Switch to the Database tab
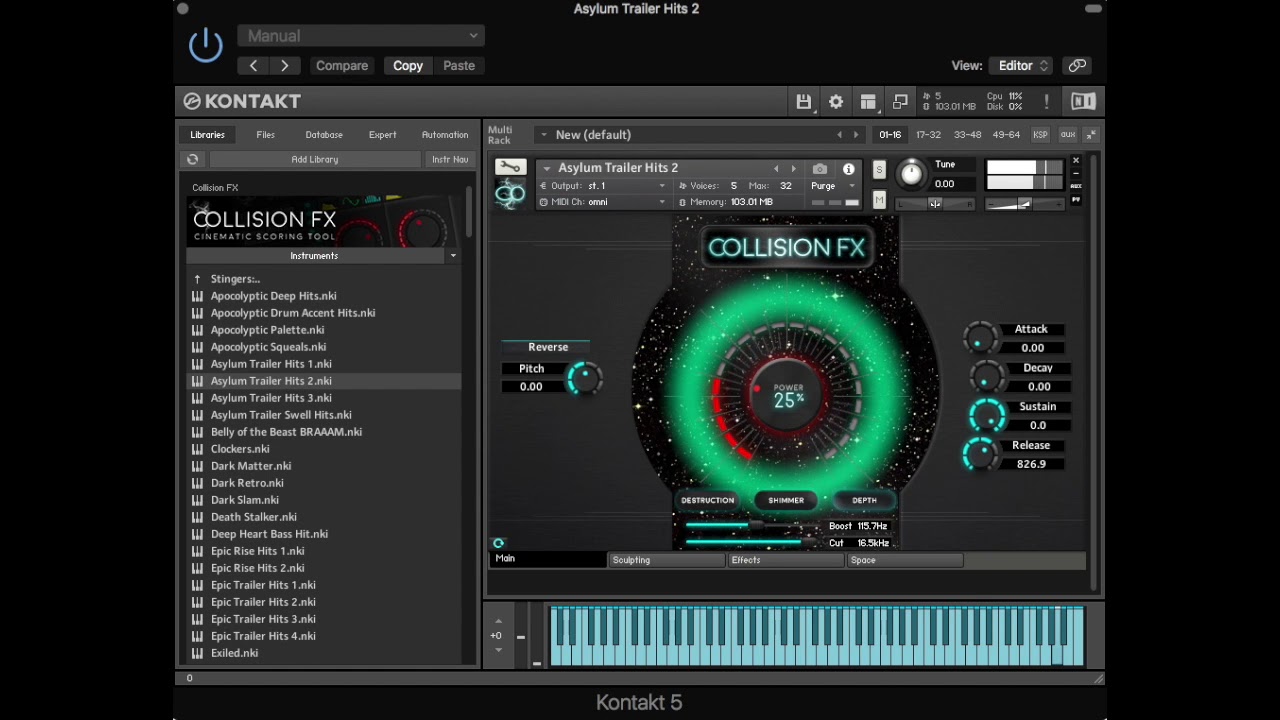Screen dimensions: 1280x720 pyautogui.click(x=324, y=135)
